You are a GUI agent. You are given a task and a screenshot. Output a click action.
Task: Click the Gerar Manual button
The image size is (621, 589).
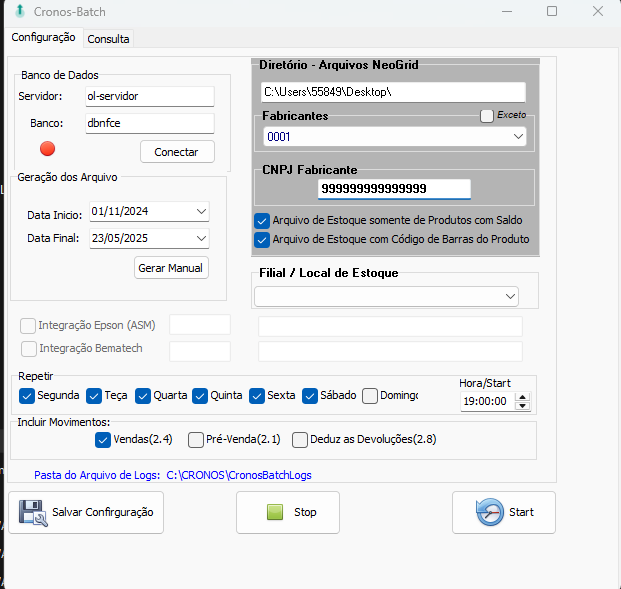(171, 268)
